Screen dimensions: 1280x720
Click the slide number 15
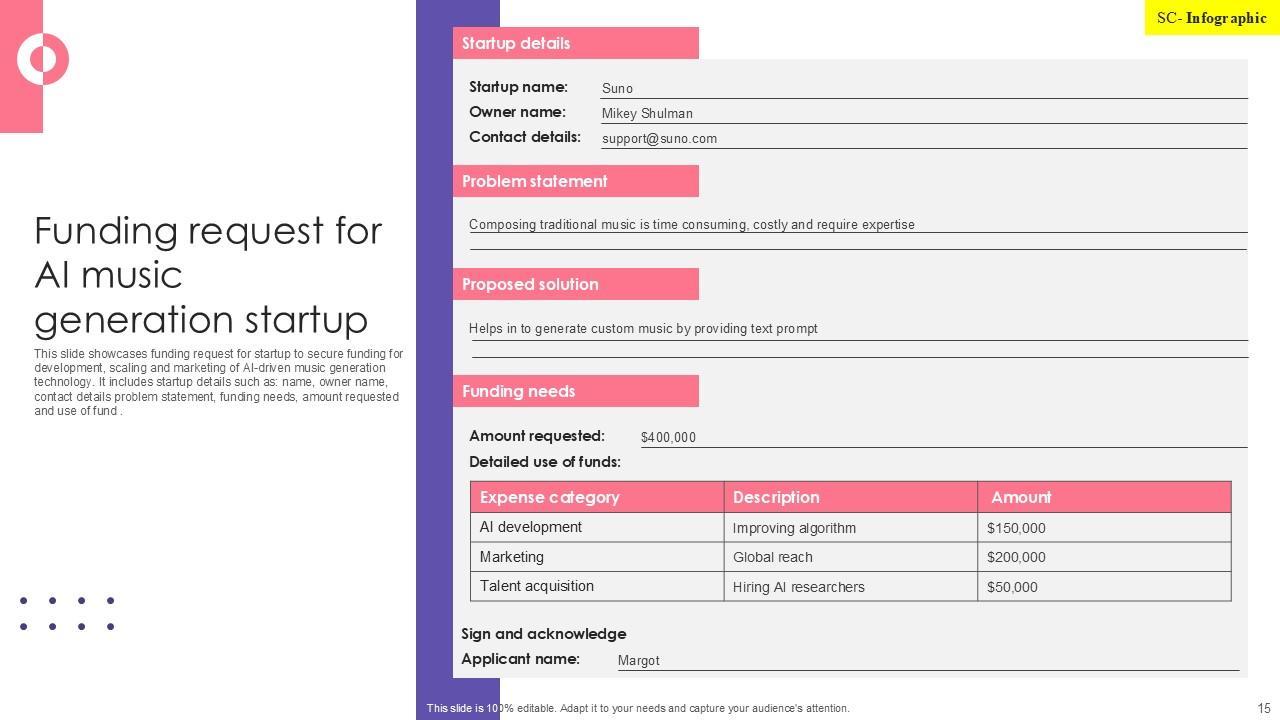1264,708
